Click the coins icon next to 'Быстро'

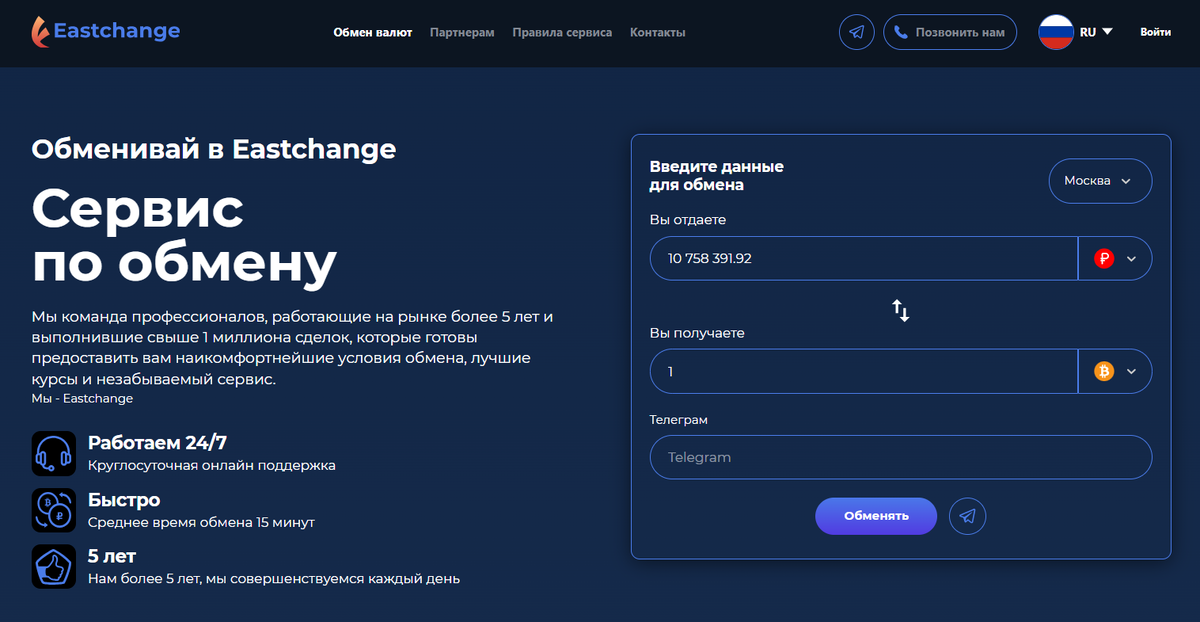coord(53,510)
